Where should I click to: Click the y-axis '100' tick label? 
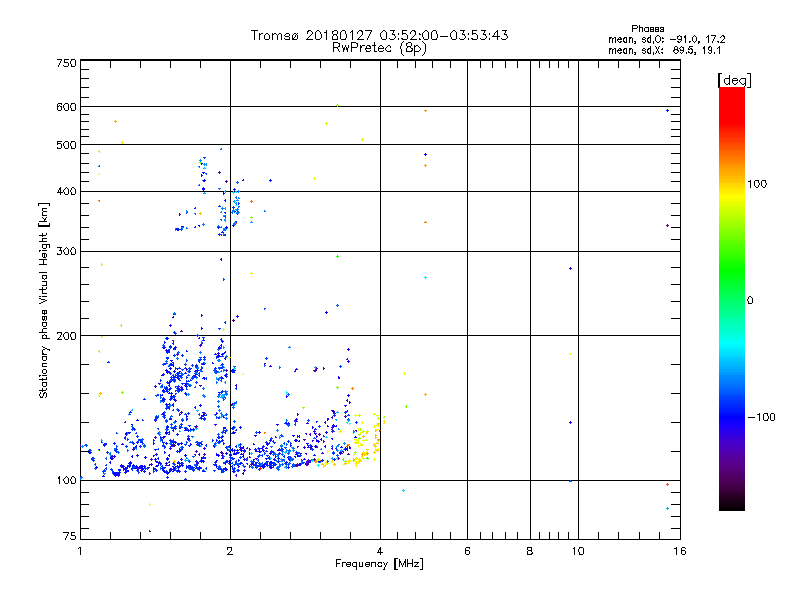(x=66, y=481)
